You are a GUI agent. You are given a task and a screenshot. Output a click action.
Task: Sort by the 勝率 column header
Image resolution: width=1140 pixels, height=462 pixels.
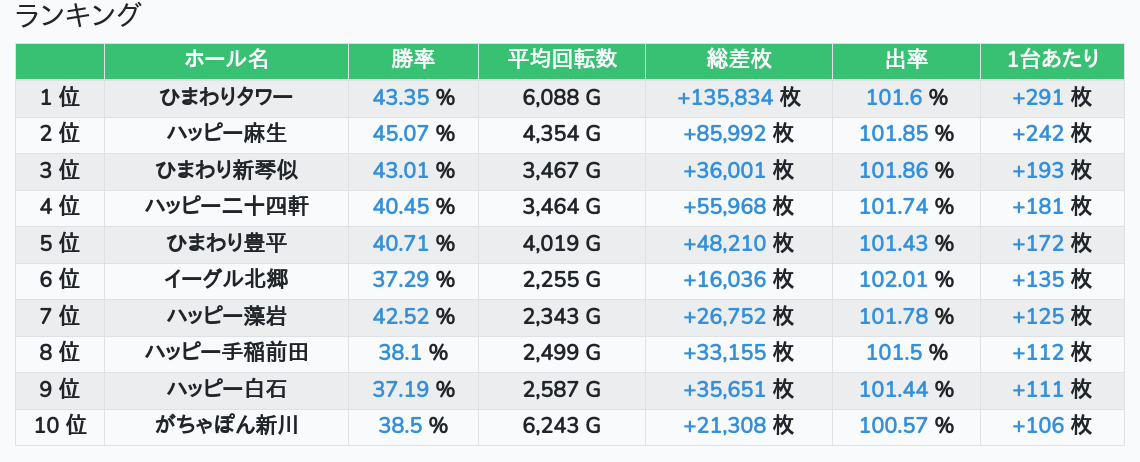click(413, 60)
